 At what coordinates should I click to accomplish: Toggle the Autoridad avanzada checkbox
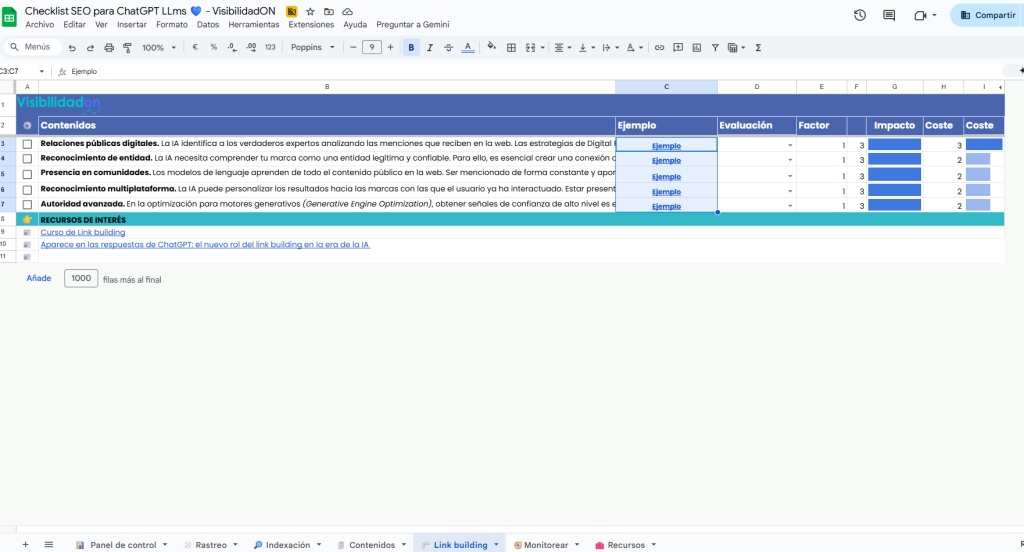pyautogui.click(x=27, y=205)
